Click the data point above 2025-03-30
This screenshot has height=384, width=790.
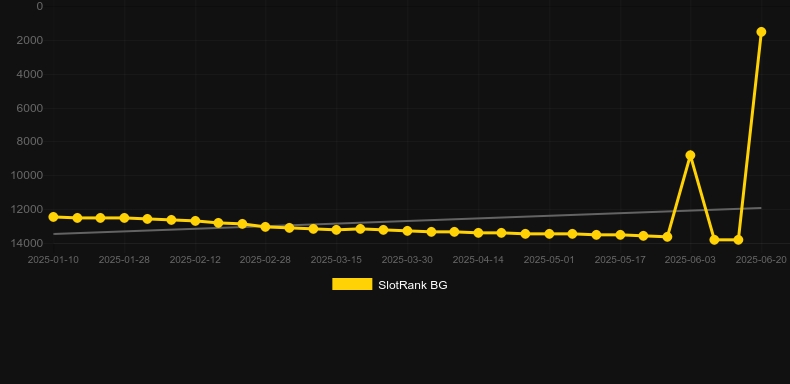coord(408,231)
